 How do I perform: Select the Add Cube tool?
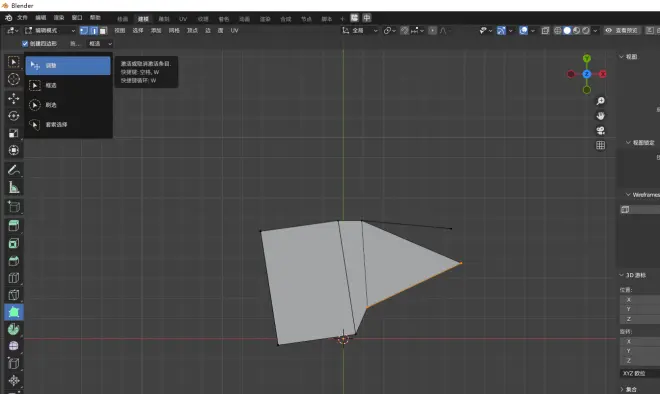click(13, 207)
